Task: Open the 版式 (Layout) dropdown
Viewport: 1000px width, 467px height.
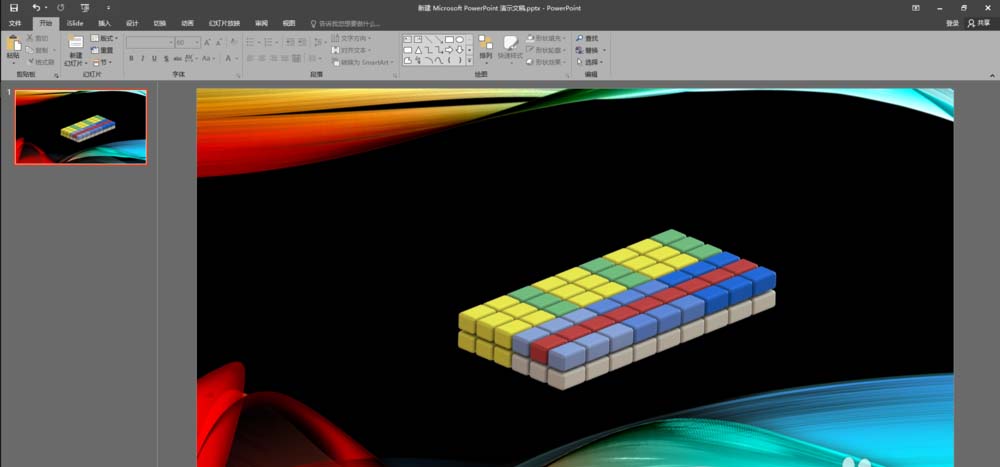Action: pos(105,38)
